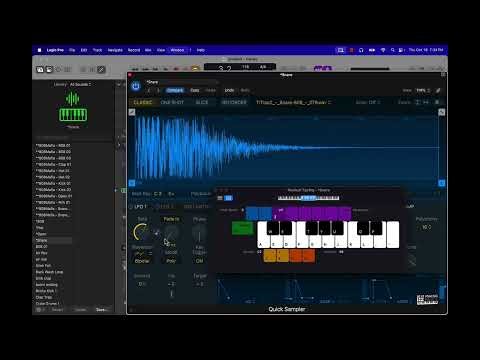Open the Inspector from the toolbar
The height and width of the screenshot is (360, 480).
[49, 69]
